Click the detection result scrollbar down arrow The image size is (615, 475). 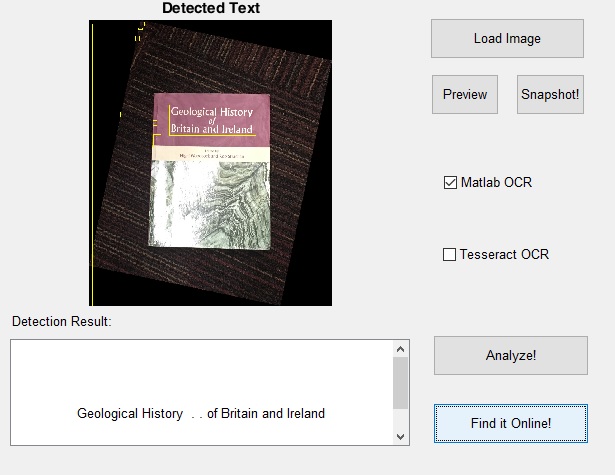pyautogui.click(x=400, y=437)
